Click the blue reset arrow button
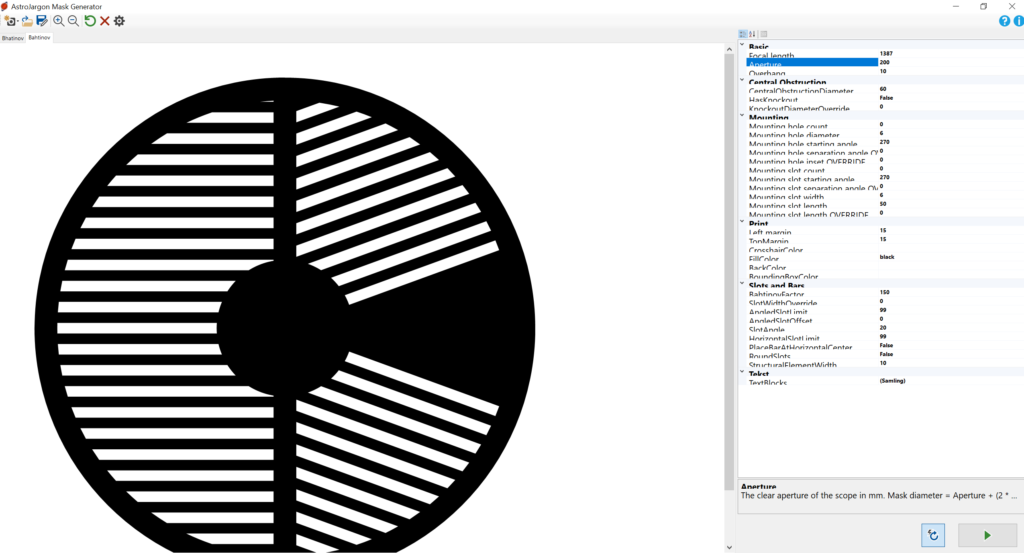This screenshot has width=1024, height=553. (933, 535)
